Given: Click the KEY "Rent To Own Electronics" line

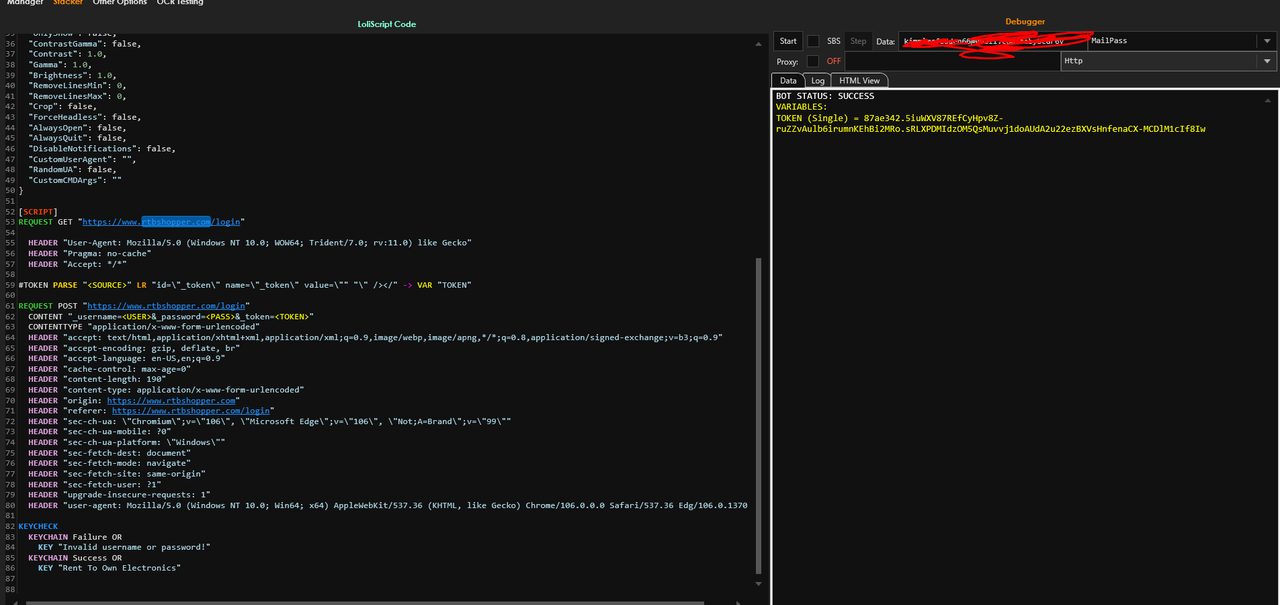Looking at the screenshot, I should 109,568.
